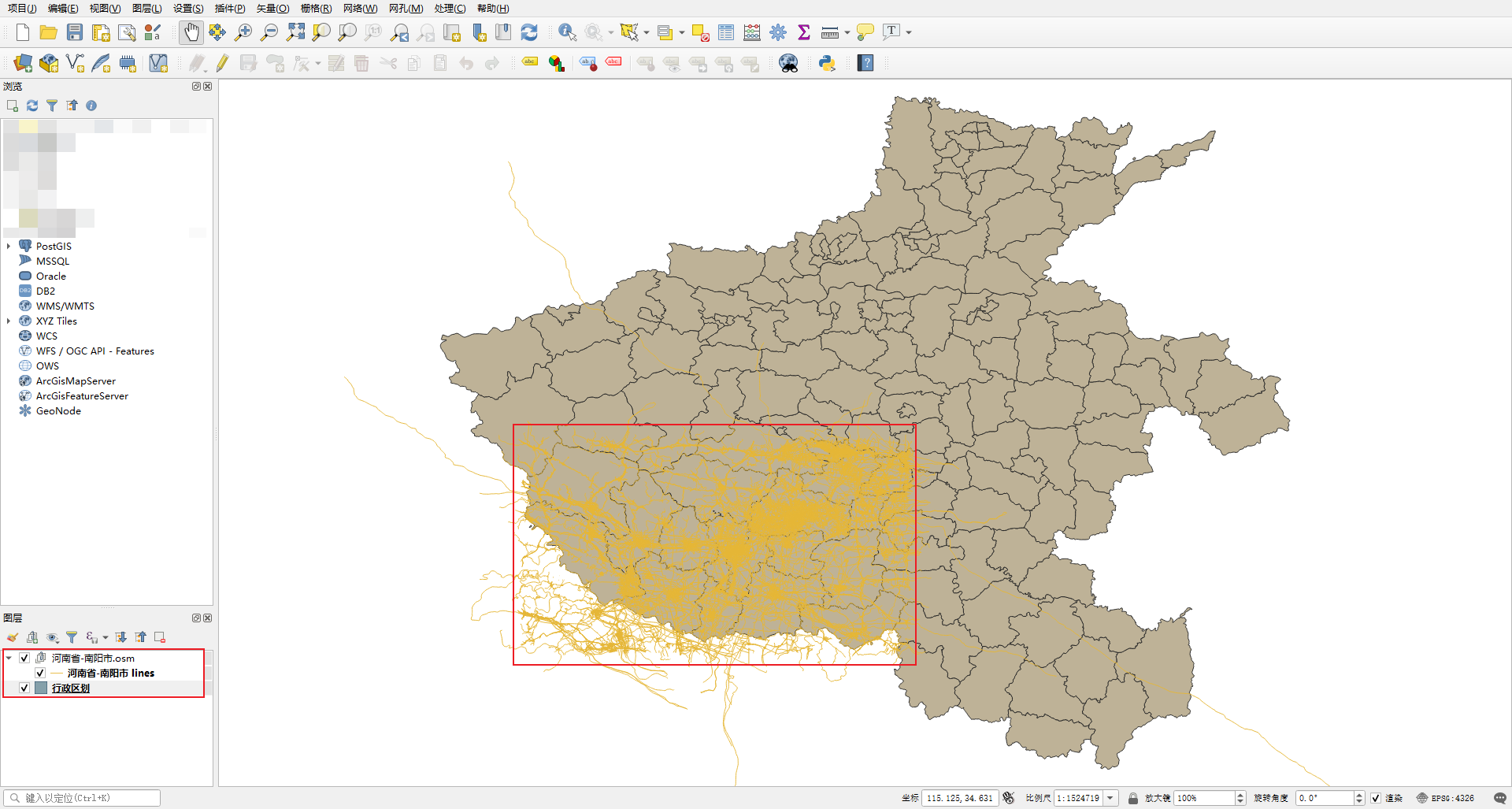Select the Pan Map hand tool
Screen dimensions: 1512x809
coord(191,32)
